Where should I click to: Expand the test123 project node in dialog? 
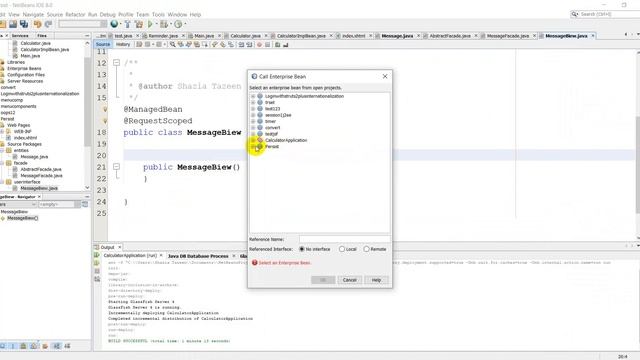tap(253, 109)
